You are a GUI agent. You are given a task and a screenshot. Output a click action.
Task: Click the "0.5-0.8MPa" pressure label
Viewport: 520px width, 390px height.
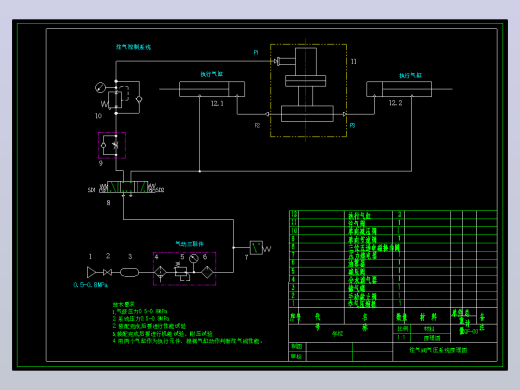pyautogui.click(x=91, y=285)
